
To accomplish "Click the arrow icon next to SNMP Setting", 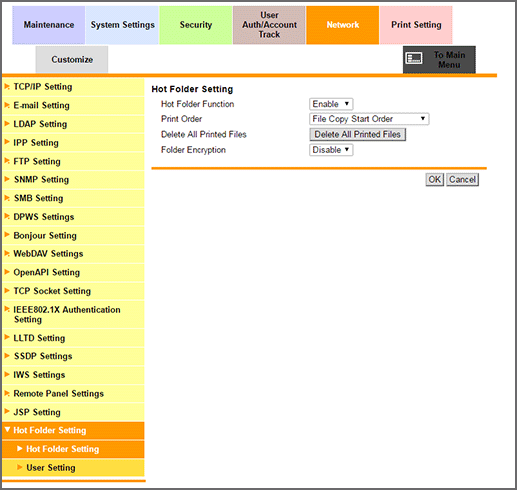I will coord(7,179).
